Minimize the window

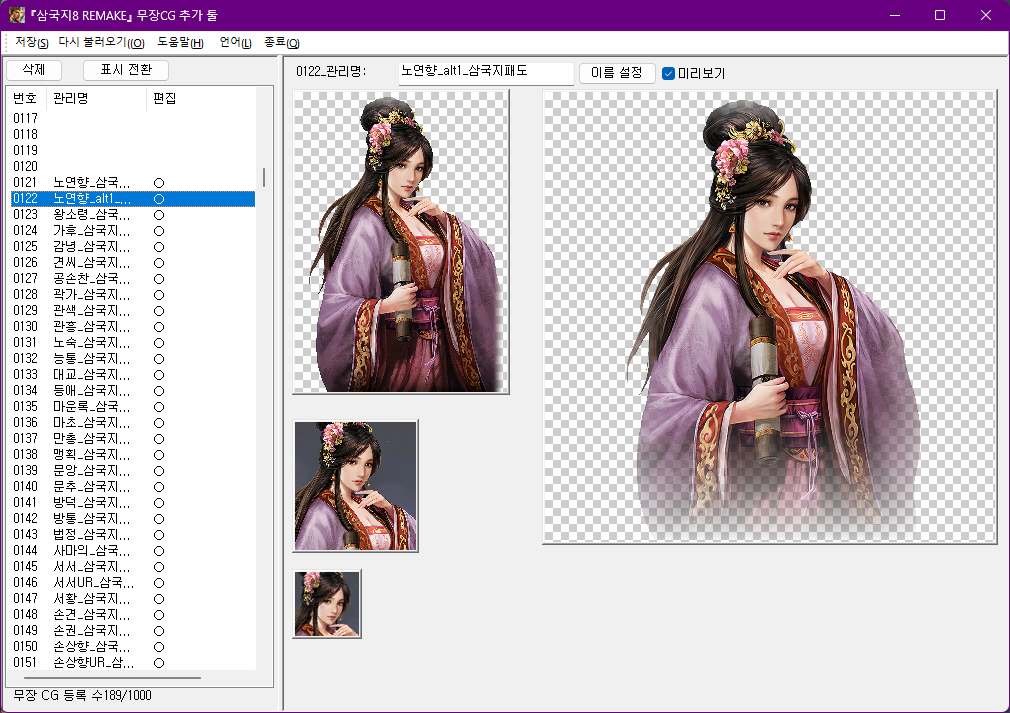point(895,15)
